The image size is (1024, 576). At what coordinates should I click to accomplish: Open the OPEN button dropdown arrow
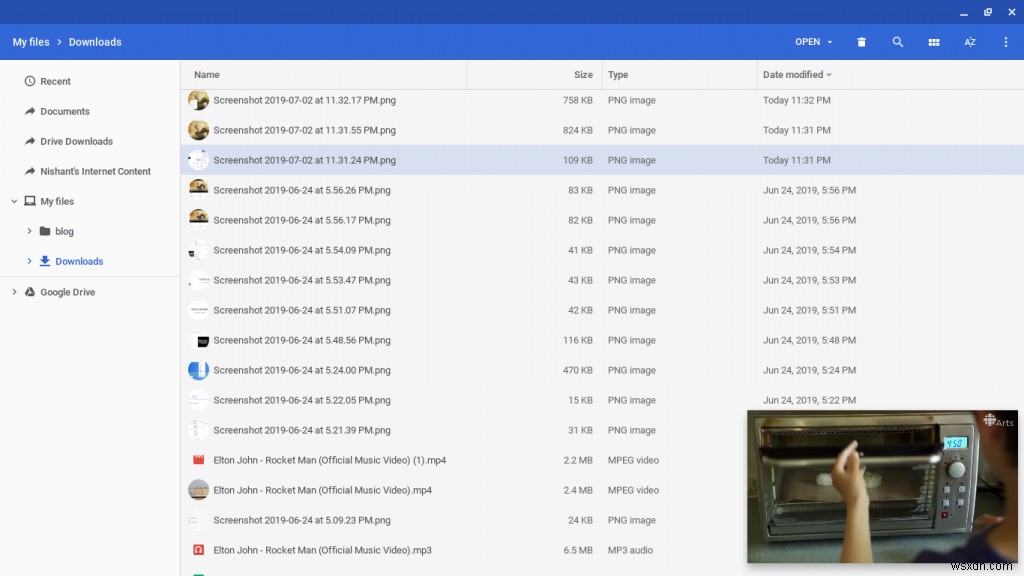pyautogui.click(x=830, y=42)
